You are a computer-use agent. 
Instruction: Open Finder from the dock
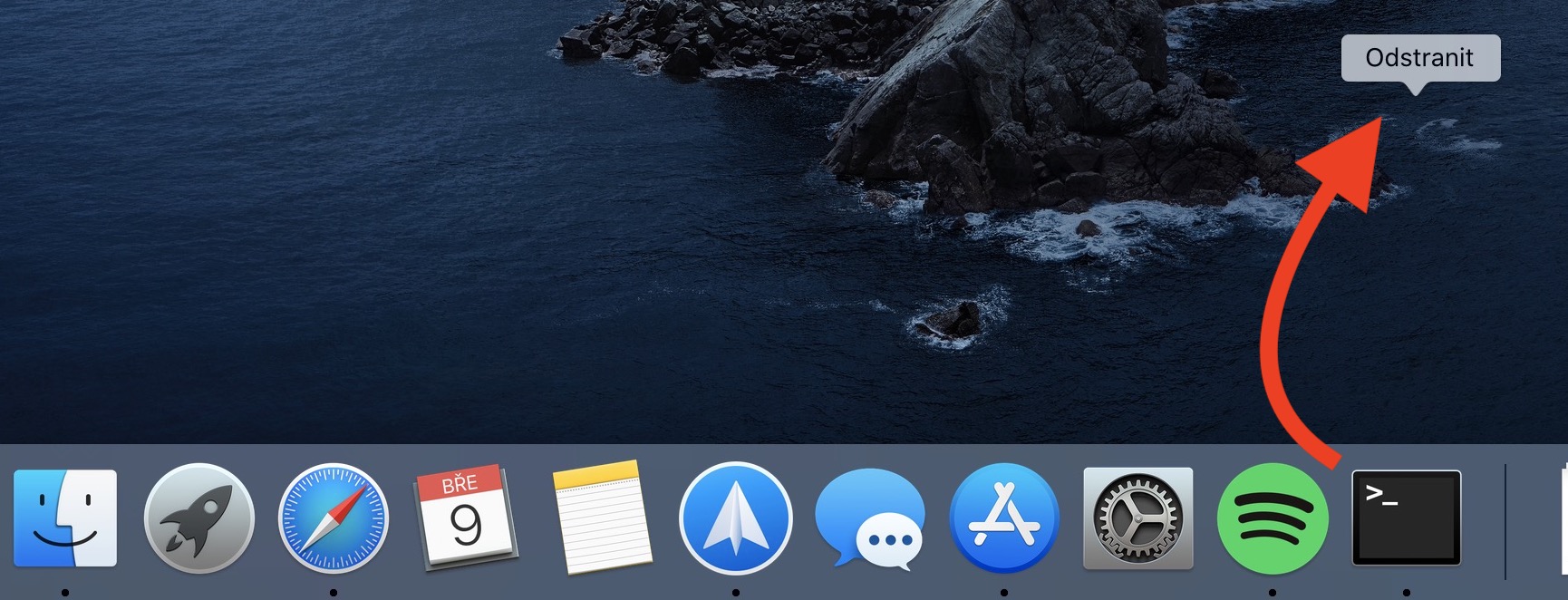click(65, 518)
